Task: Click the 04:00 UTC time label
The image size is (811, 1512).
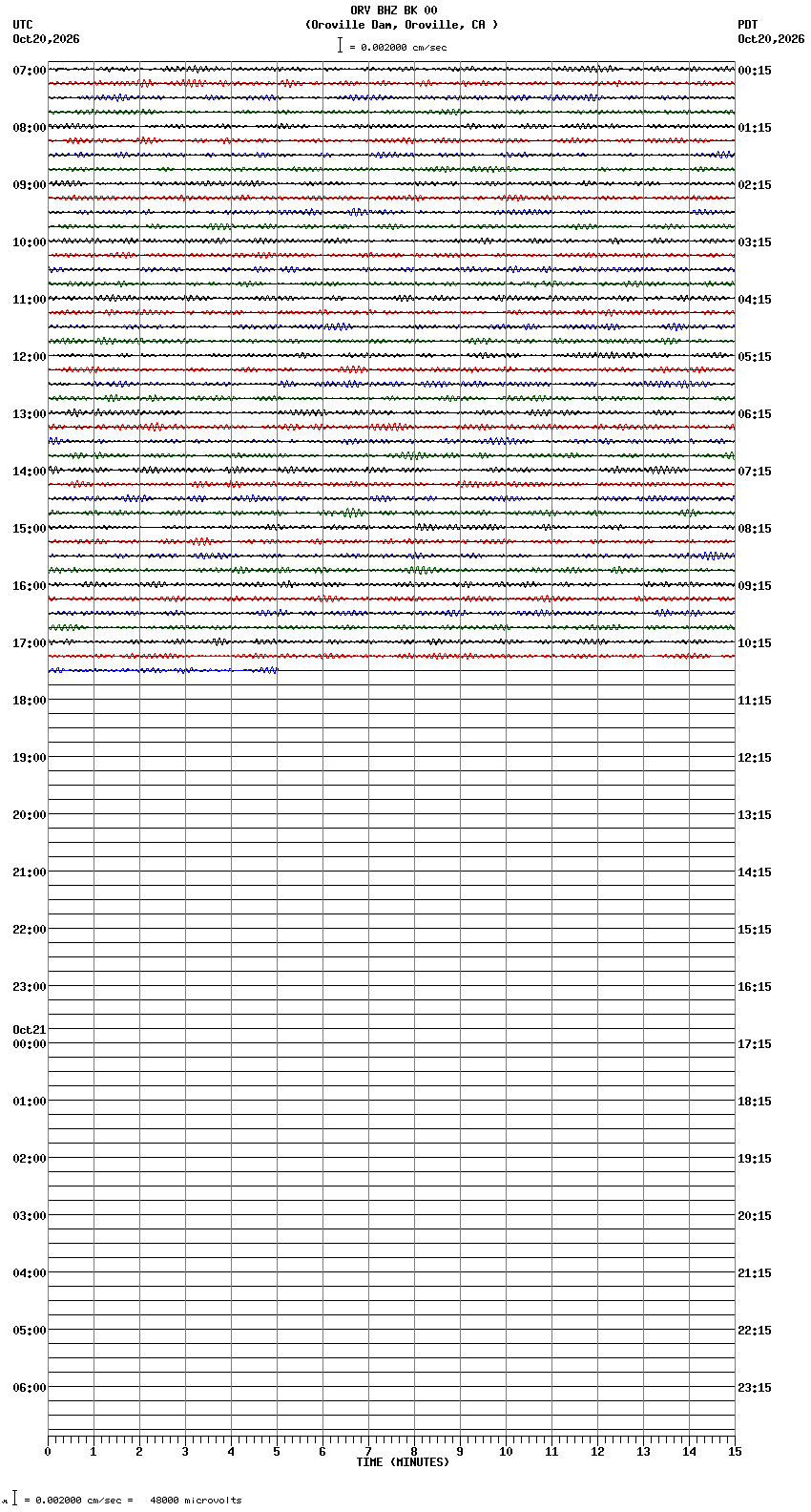Action: (x=30, y=1273)
